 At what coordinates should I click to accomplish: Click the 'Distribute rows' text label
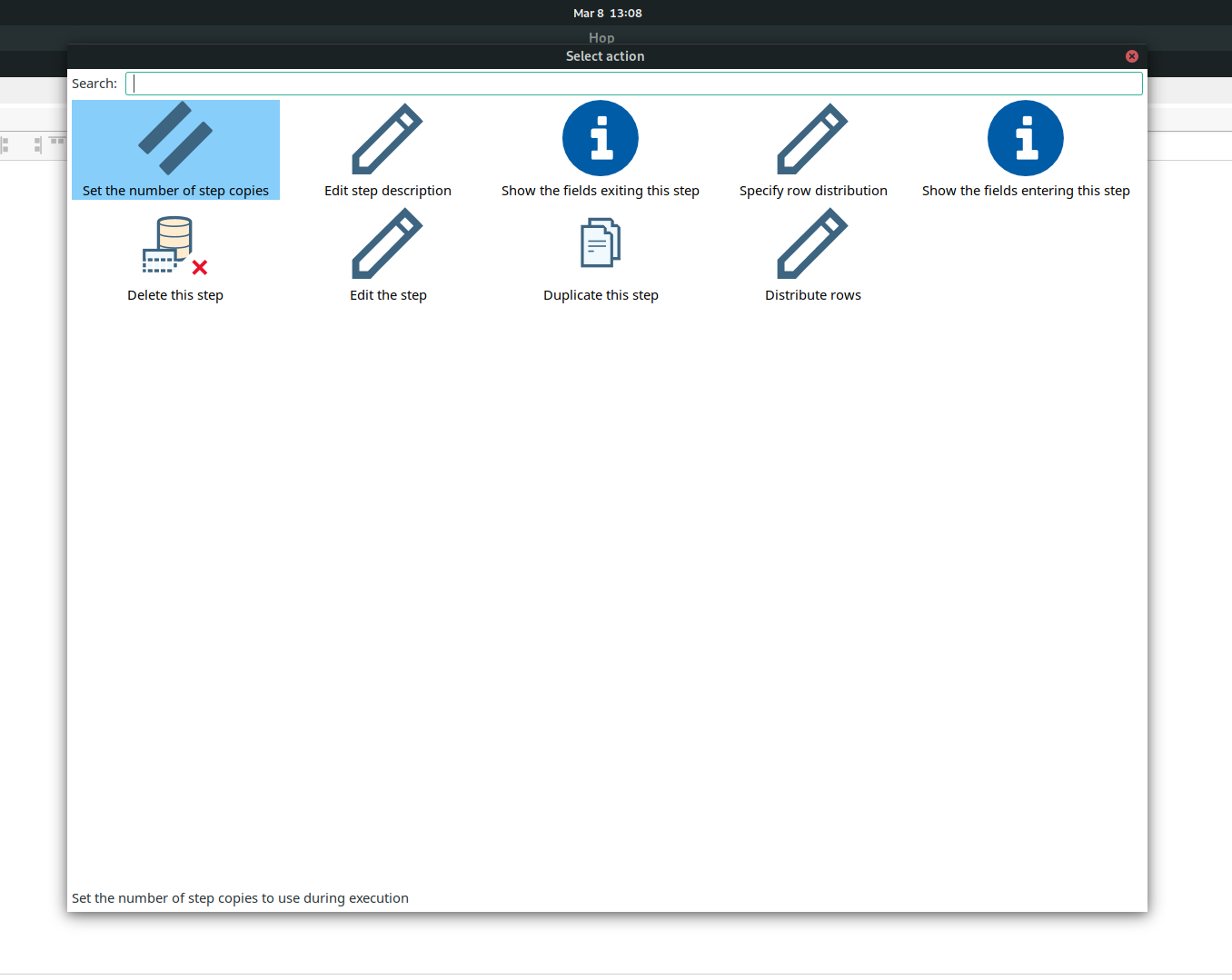[813, 295]
